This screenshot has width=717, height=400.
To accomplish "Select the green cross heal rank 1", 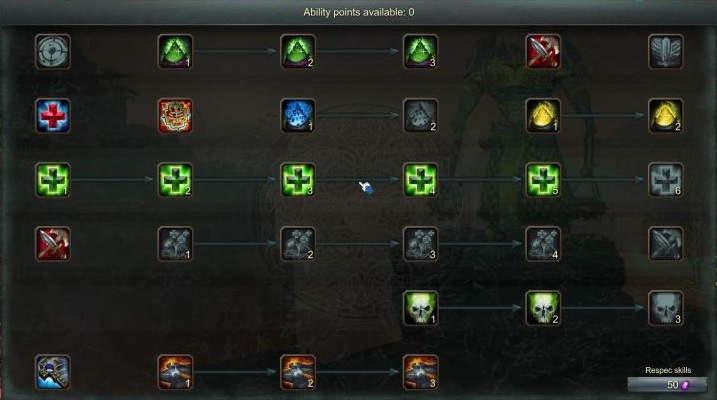I will pyautogui.click(x=53, y=180).
